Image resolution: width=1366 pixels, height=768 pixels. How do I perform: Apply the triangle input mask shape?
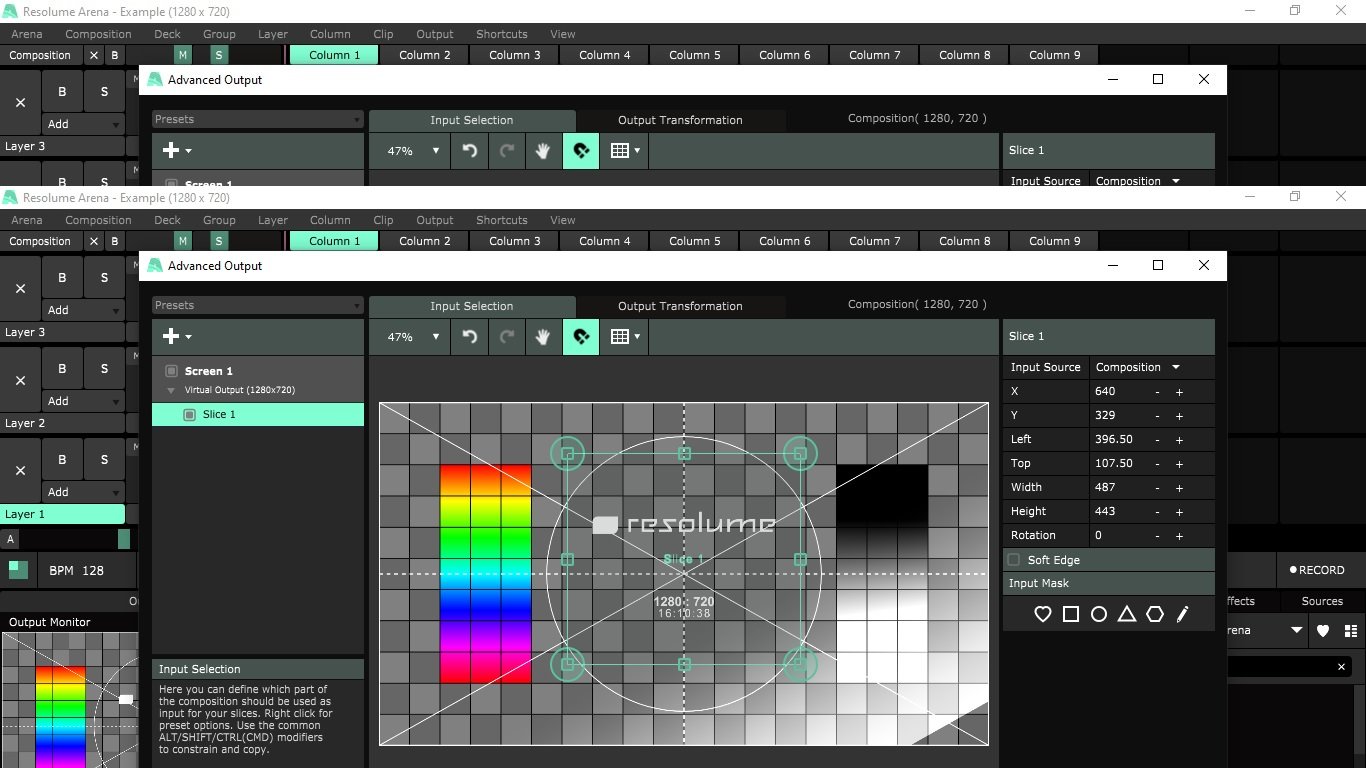pos(1126,614)
